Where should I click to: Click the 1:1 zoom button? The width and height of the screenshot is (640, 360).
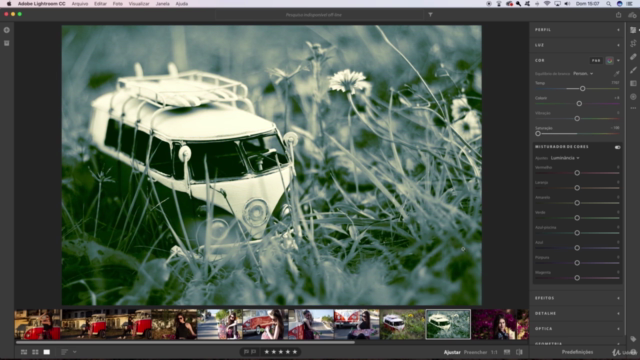point(494,352)
